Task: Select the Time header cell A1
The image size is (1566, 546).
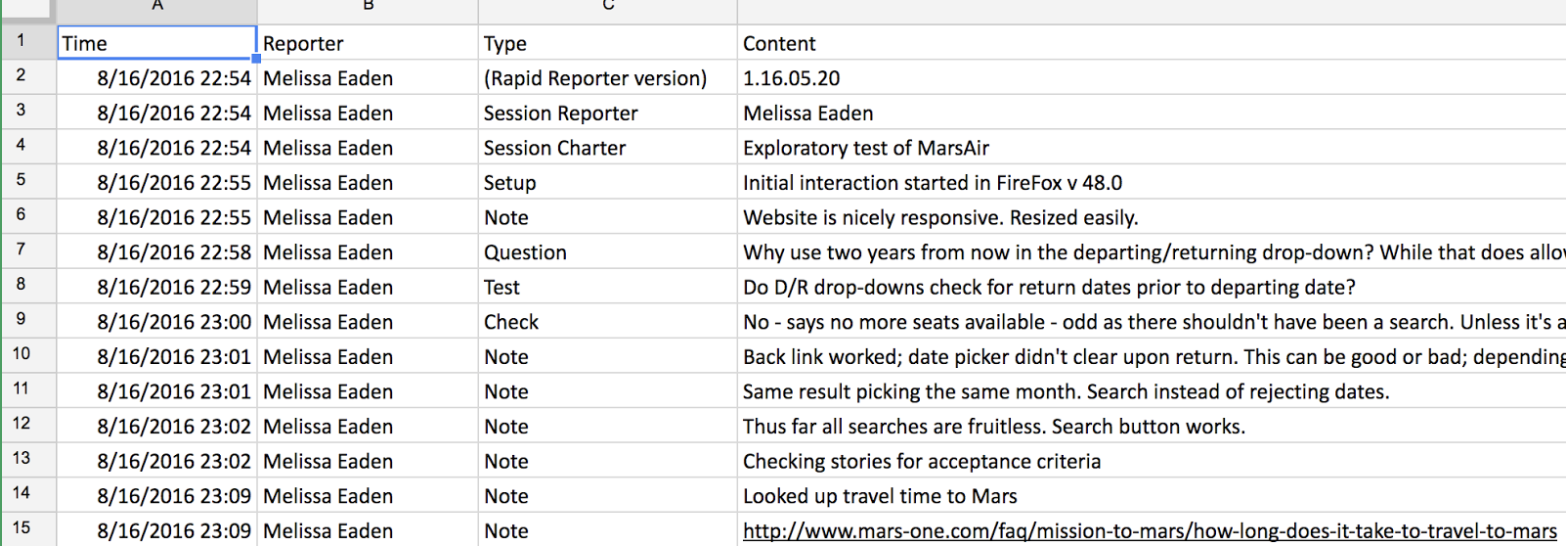Action: [x=157, y=43]
